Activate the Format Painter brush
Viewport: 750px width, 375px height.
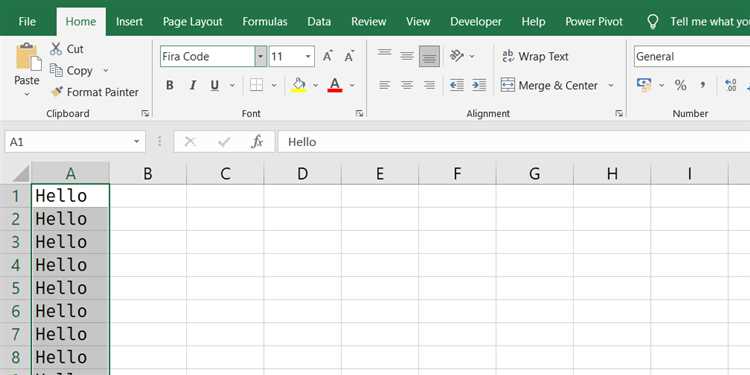[57, 92]
